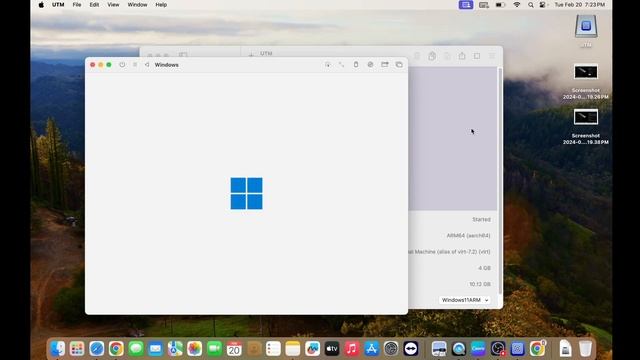Open Safari from the Dock
This screenshot has width=640, height=360.
[x=97, y=349]
